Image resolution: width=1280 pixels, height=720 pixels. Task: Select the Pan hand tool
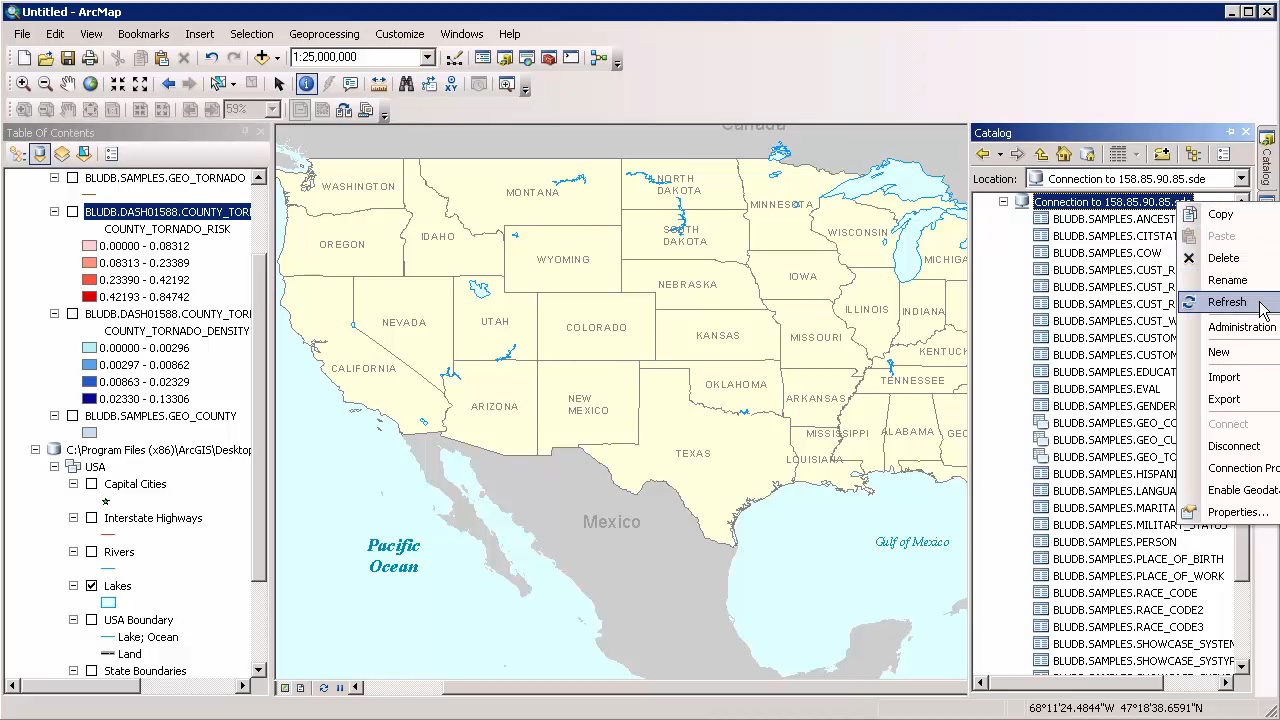click(x=67, y=84)
